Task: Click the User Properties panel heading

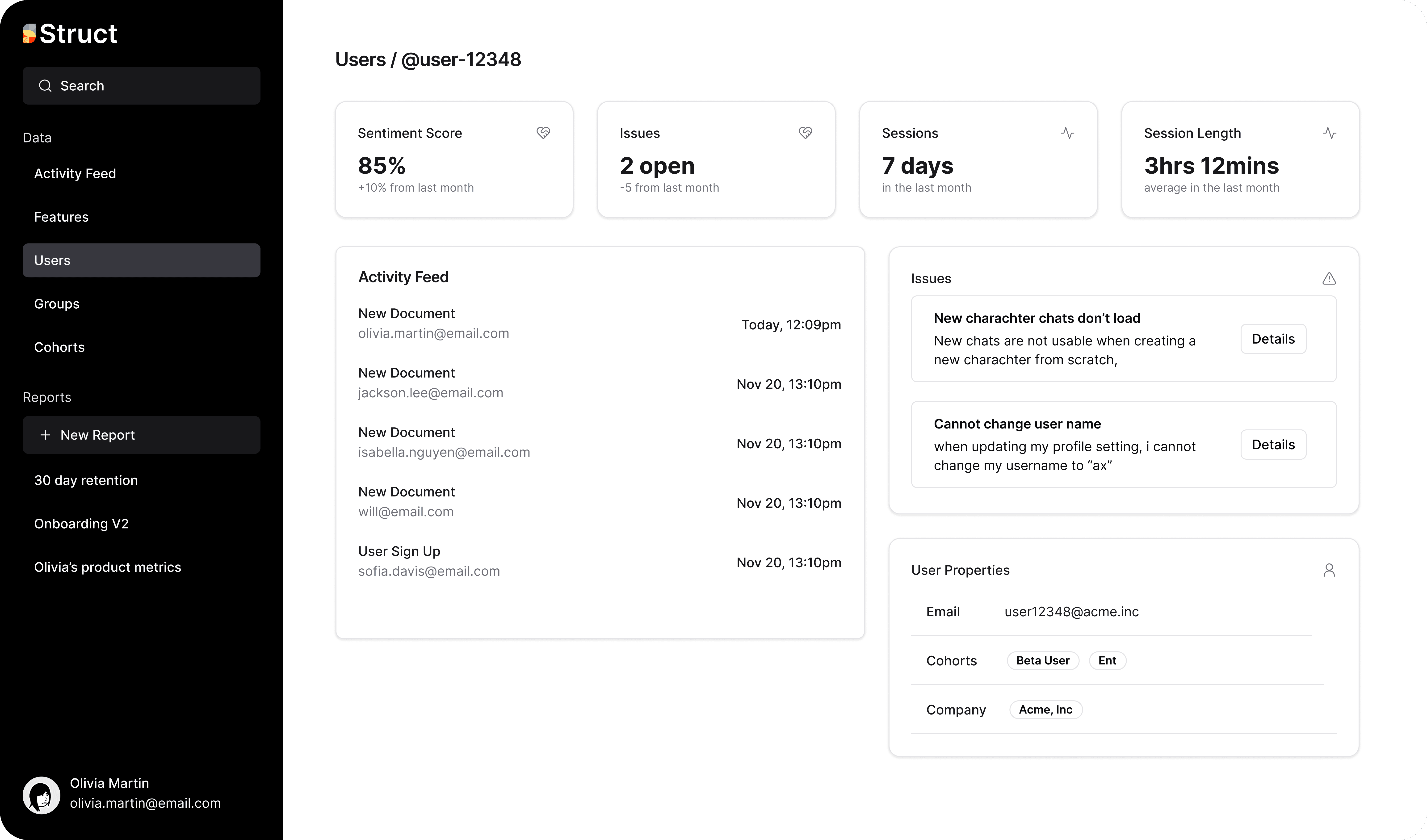Action: pos(960,570)
